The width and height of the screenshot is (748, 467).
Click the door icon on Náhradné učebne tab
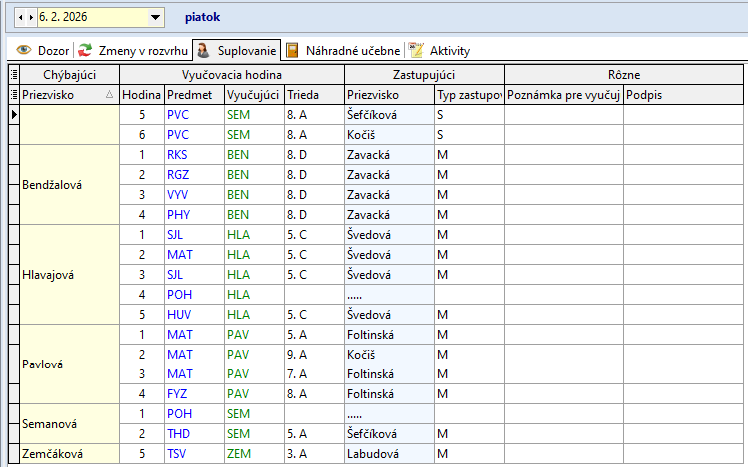point(292,50)
